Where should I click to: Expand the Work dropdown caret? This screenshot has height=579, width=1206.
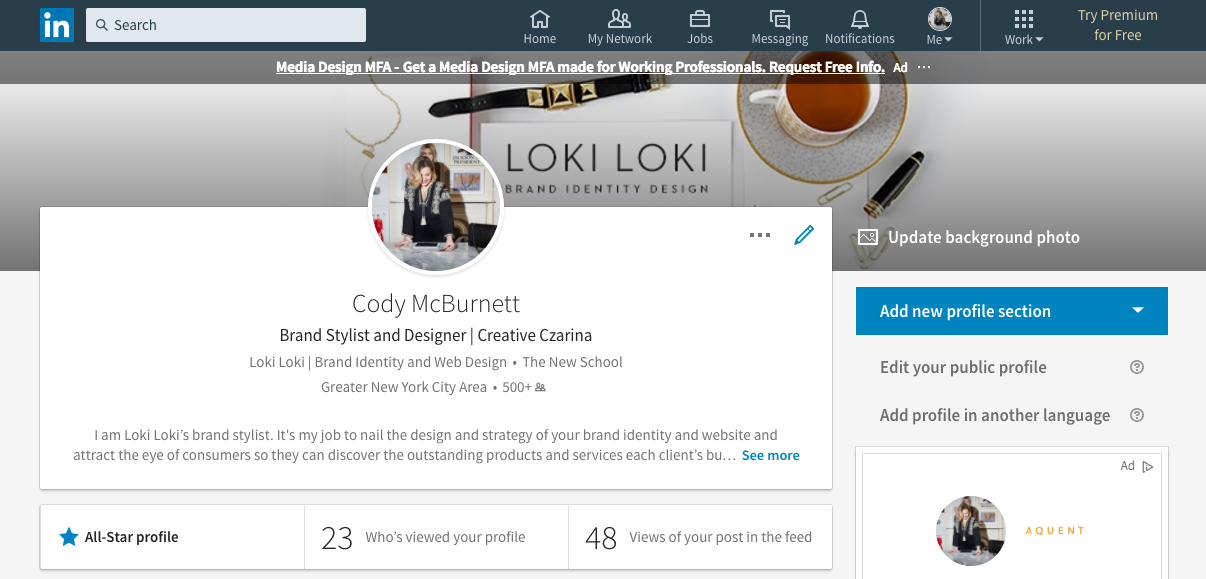point(1039,40)
